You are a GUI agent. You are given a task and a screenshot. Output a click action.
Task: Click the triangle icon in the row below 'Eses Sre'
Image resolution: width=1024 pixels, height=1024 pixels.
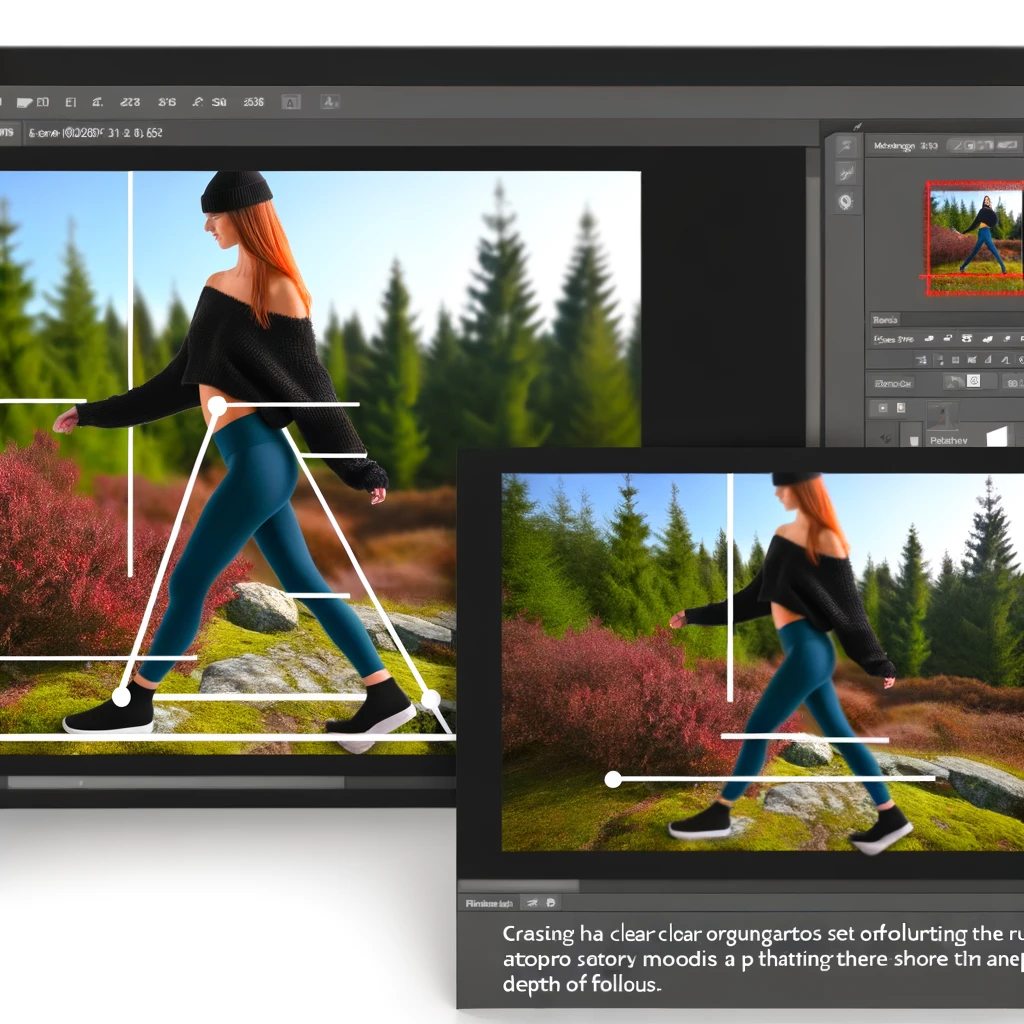click(x=988, y=360)
